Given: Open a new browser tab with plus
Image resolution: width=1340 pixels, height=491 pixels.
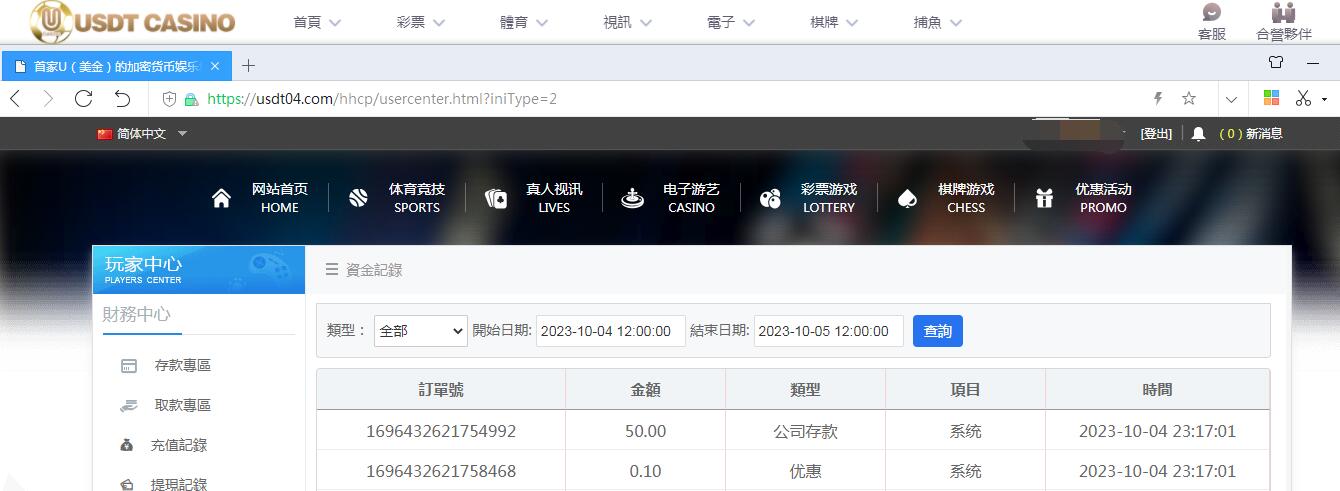Looking at the screenshot, I should click(x=249, y=65).
